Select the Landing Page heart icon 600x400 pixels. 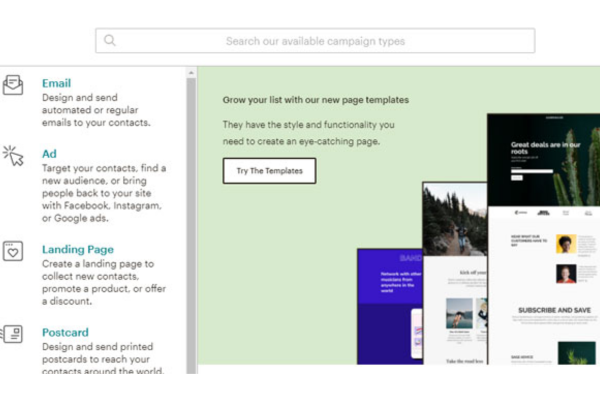[x=13, y=251]
